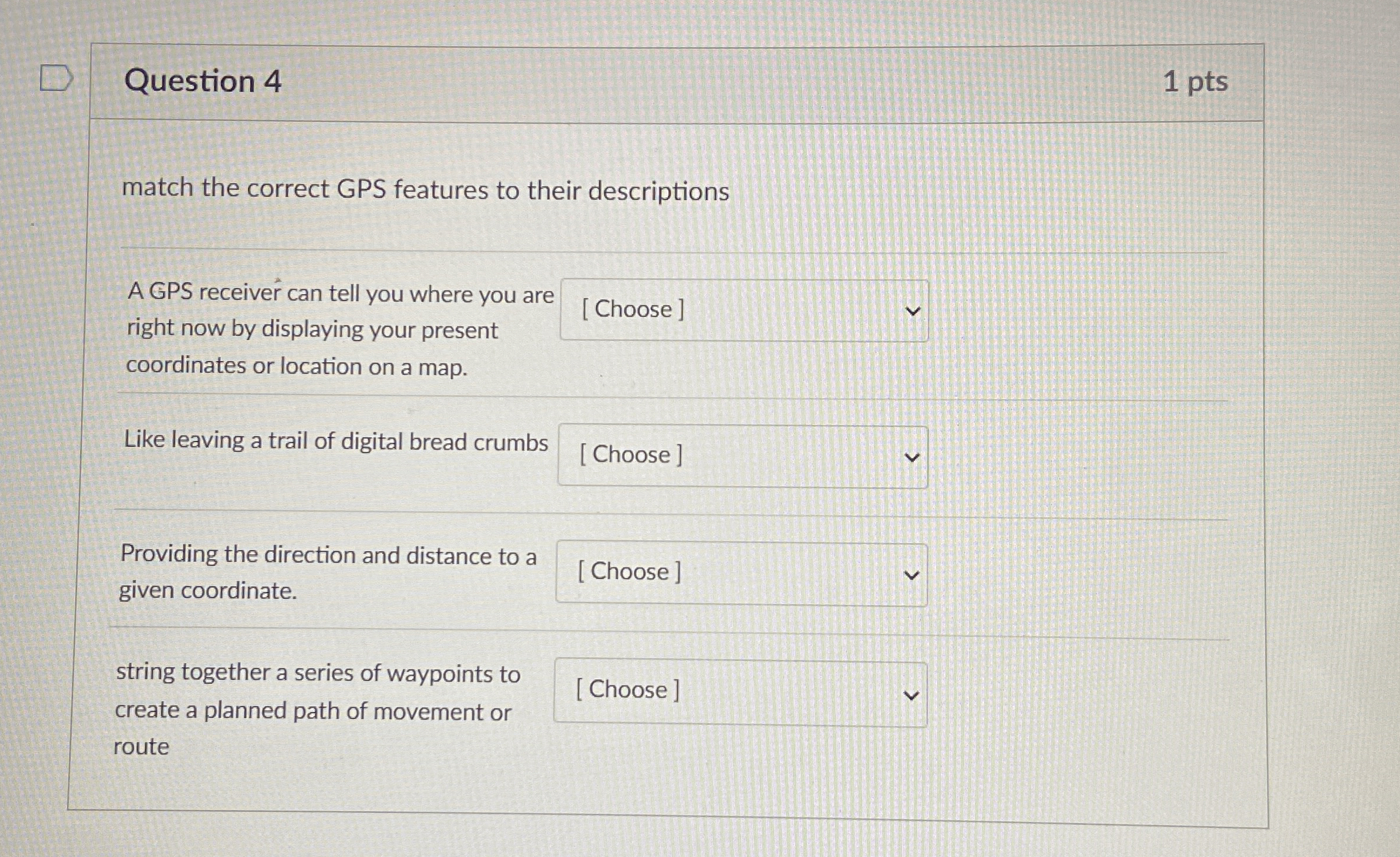
Task: Open the Choose dropdown for present coordinates description
Action: (x=743, y=310)
